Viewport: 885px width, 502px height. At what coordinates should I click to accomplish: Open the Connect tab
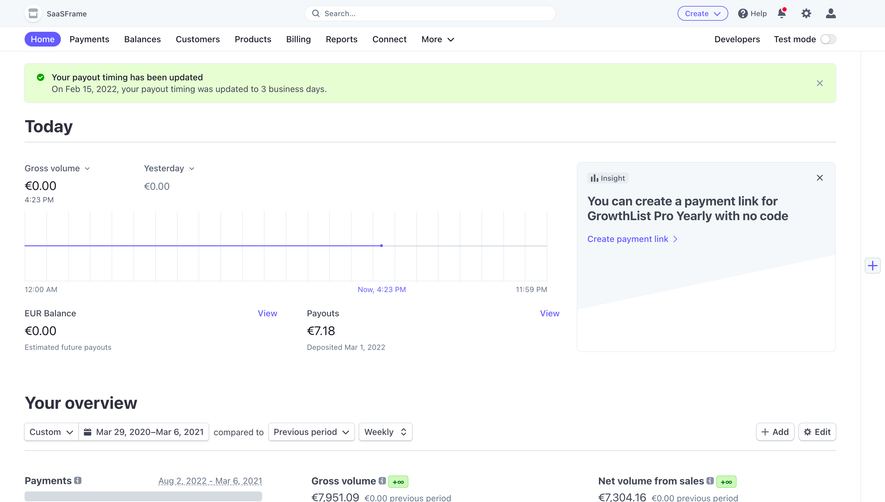(389, 40)
